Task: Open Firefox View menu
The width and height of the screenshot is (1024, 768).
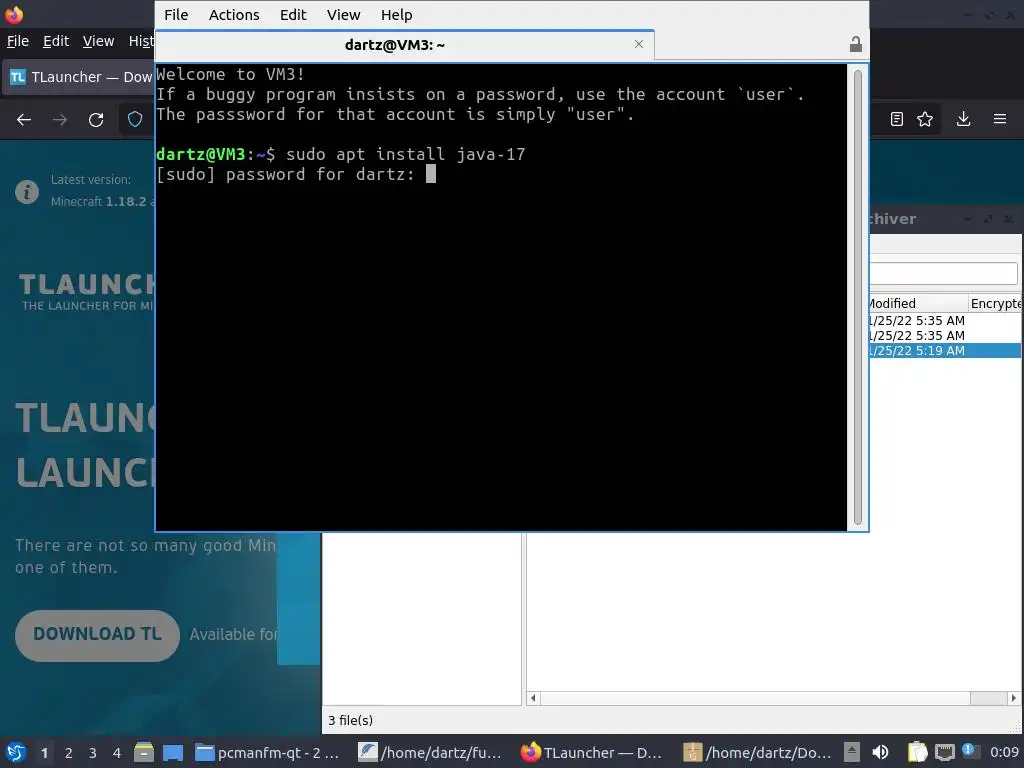Action: (98, 41)
